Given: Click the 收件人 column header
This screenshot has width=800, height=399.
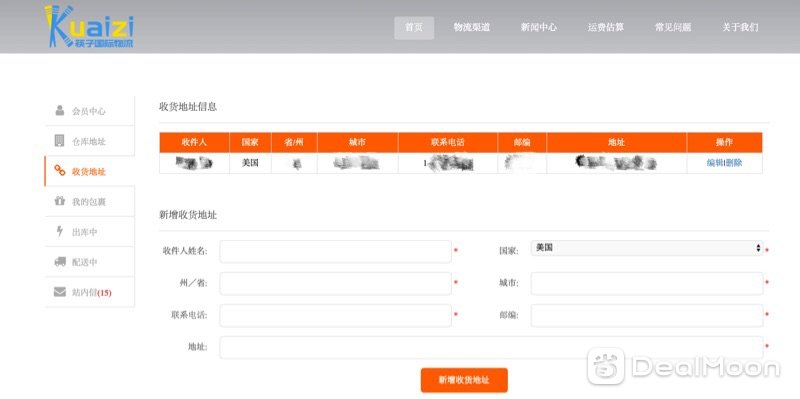Looking at the screenshot, I should point(194,142).
